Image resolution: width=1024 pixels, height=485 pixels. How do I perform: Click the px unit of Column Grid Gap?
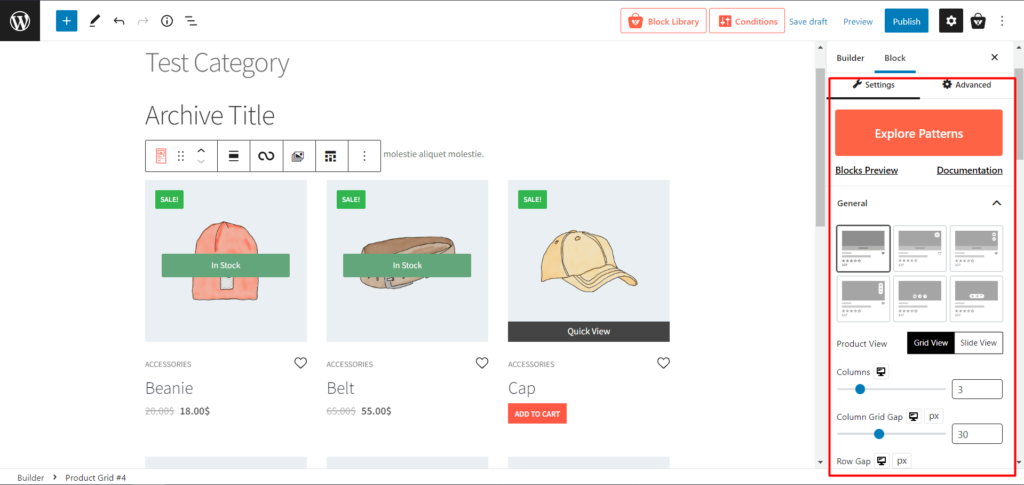[x=934, y=416]
